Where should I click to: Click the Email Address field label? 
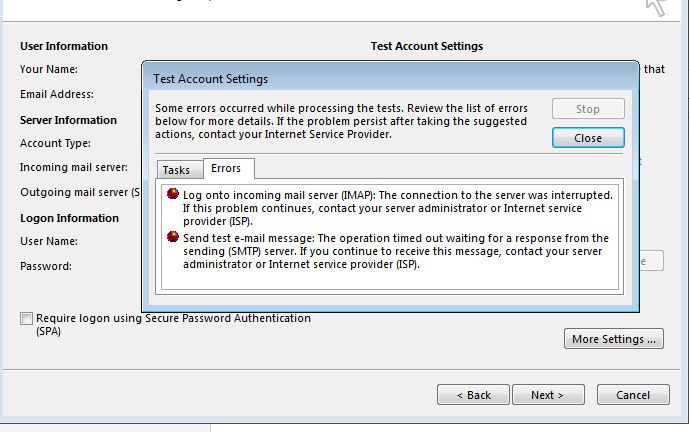(57, 95)
